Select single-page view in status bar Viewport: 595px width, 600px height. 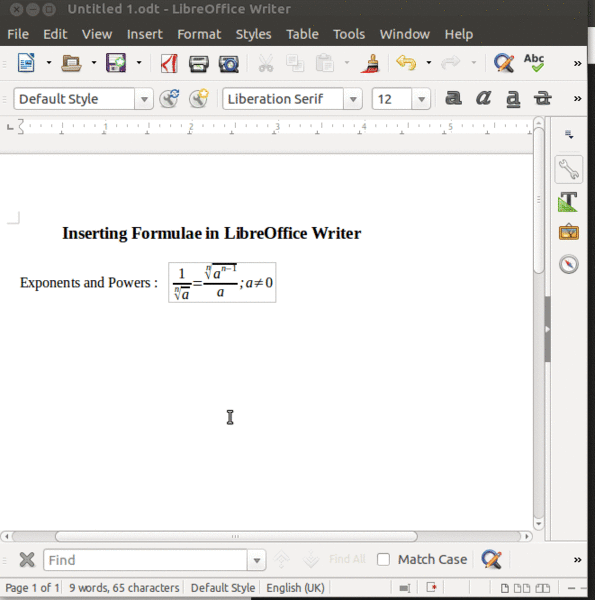pyautogui.click(x=505, y=588)
